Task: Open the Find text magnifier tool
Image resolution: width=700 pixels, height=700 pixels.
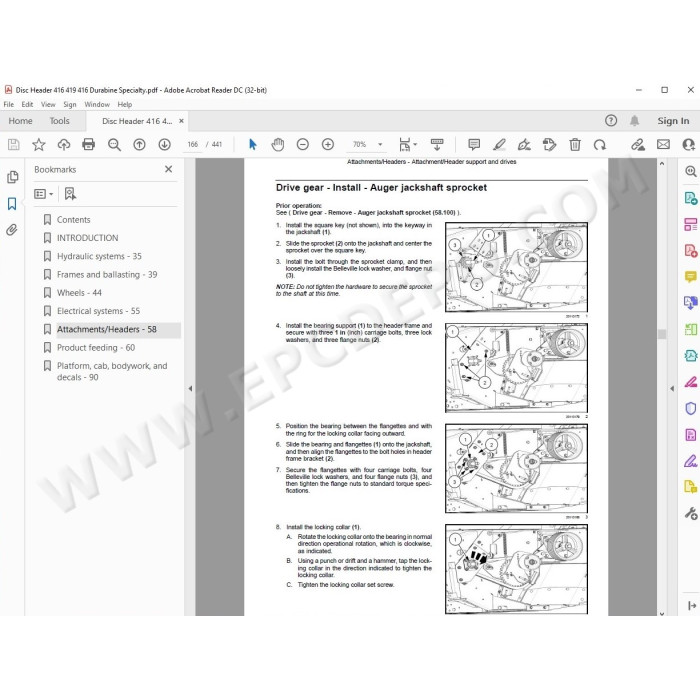Action: [x=114, y=145]
